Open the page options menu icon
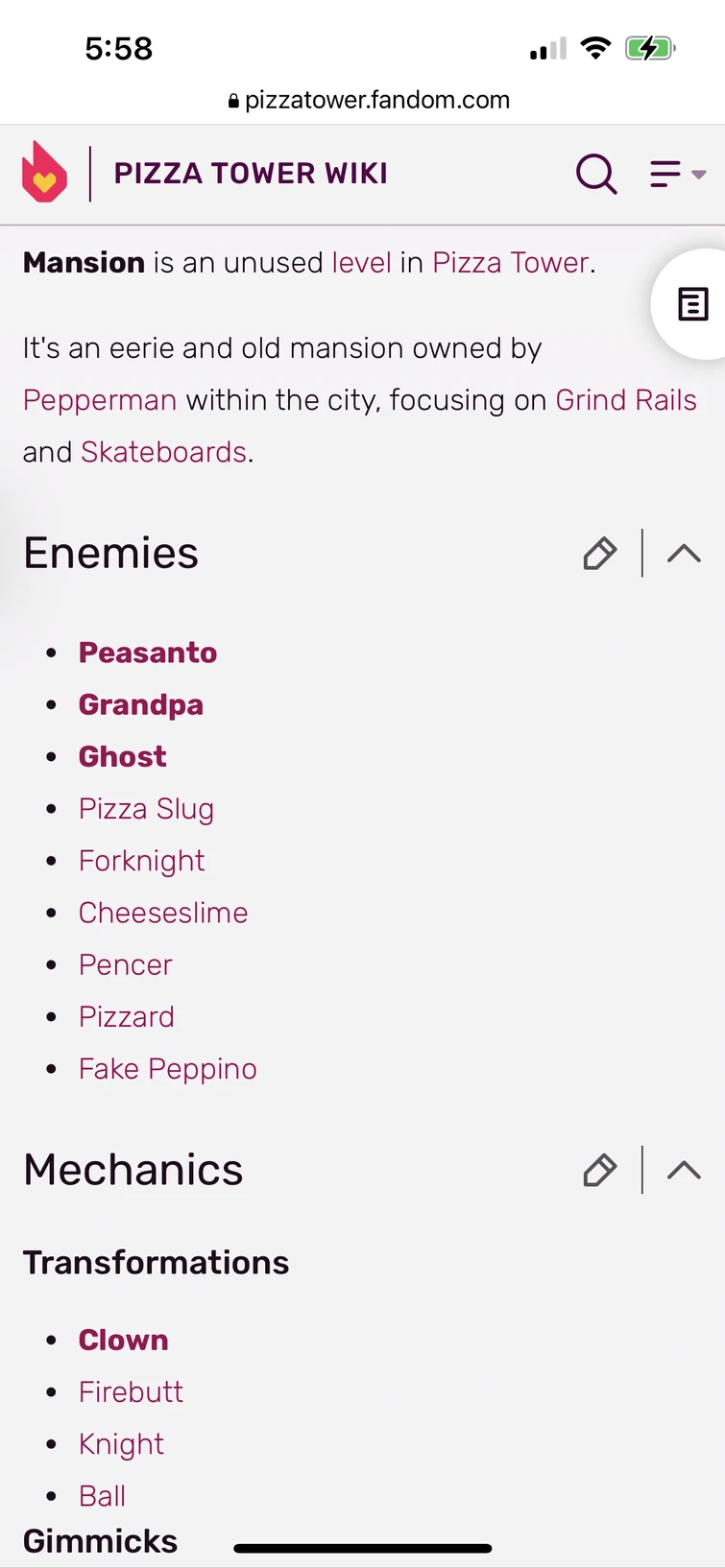 (x=664, y=174)
